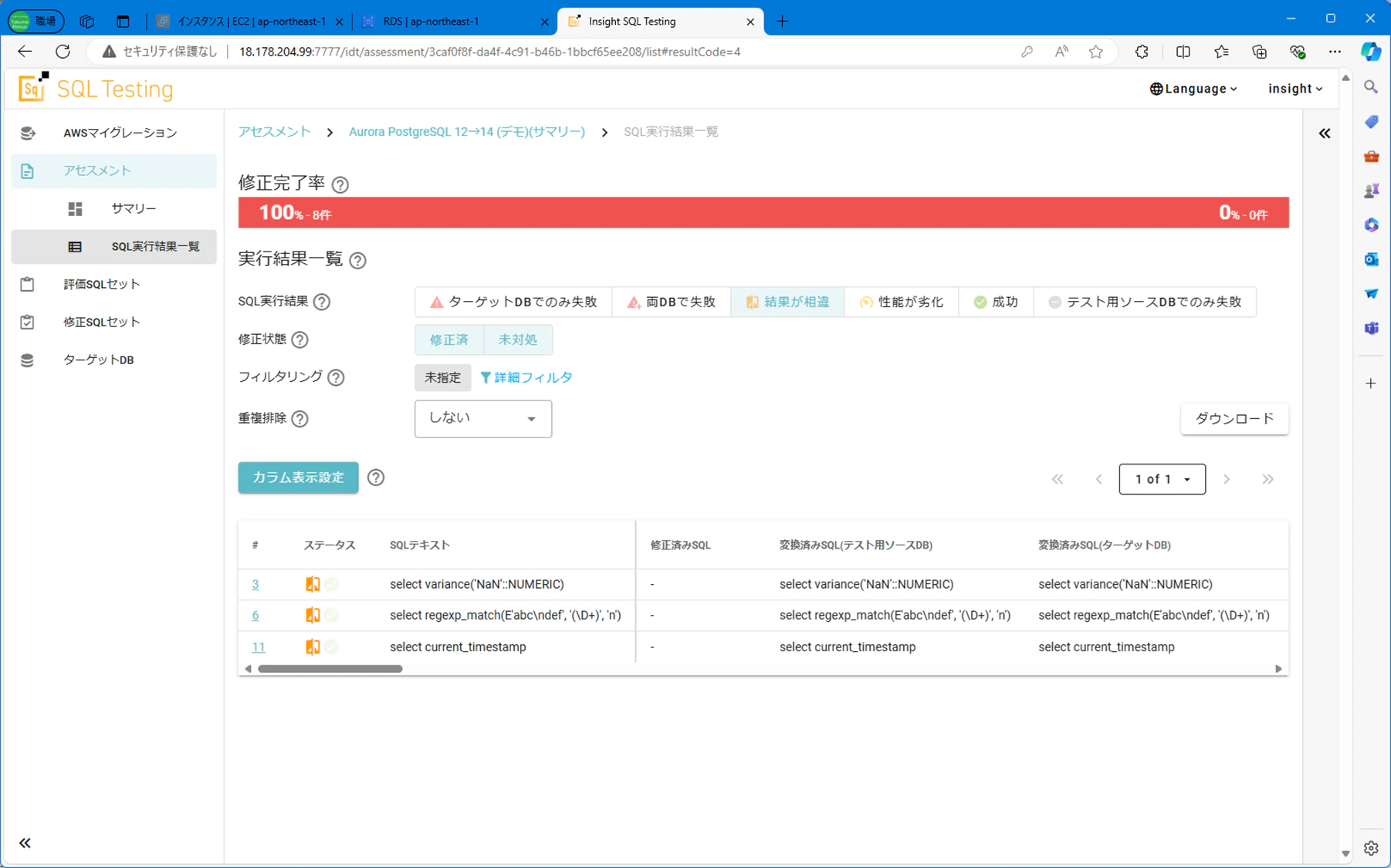Go to last page of results
Screen dimensions: 1391x868
(1267, 479)
